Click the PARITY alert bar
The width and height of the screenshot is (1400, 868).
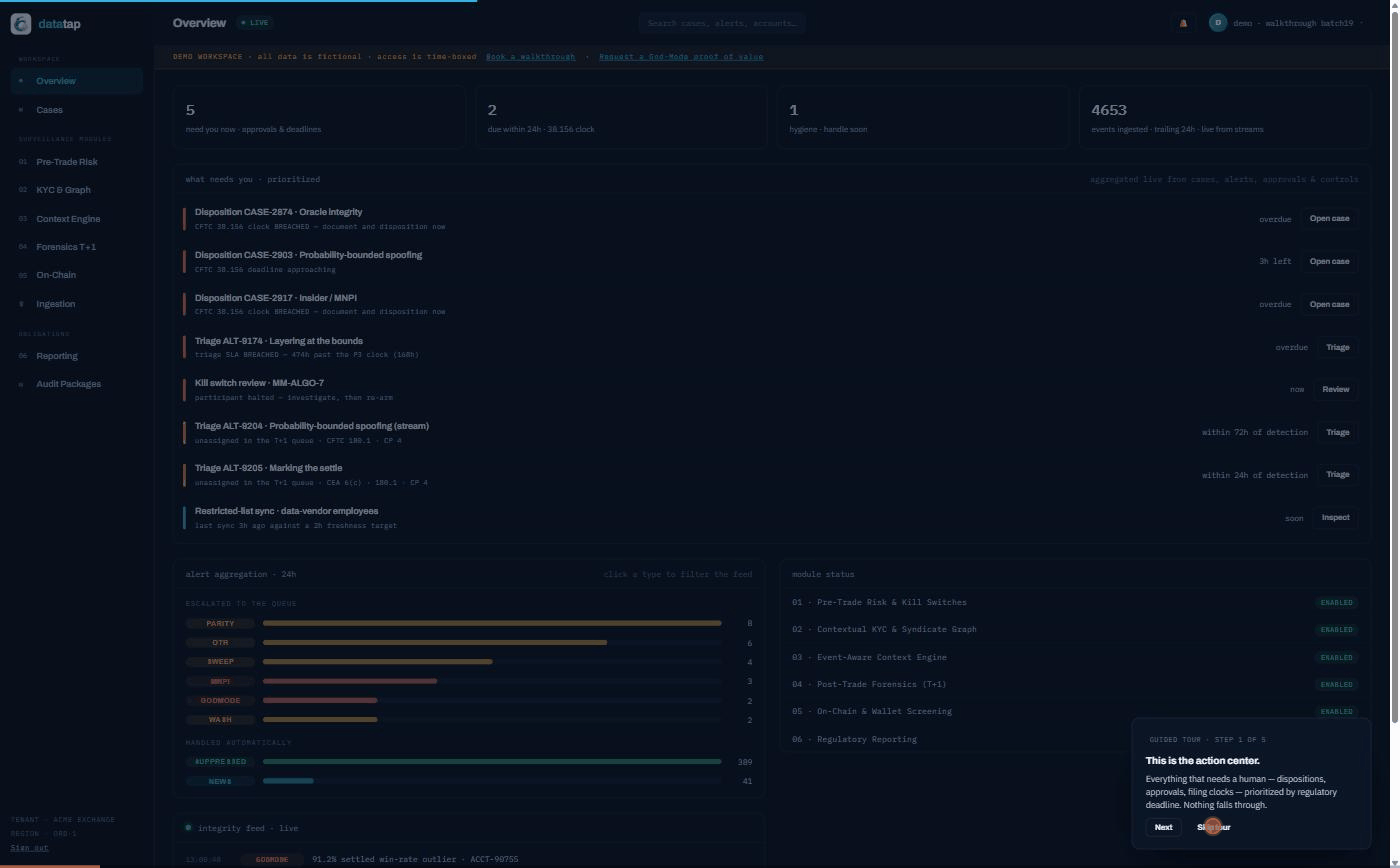point(492,624)
